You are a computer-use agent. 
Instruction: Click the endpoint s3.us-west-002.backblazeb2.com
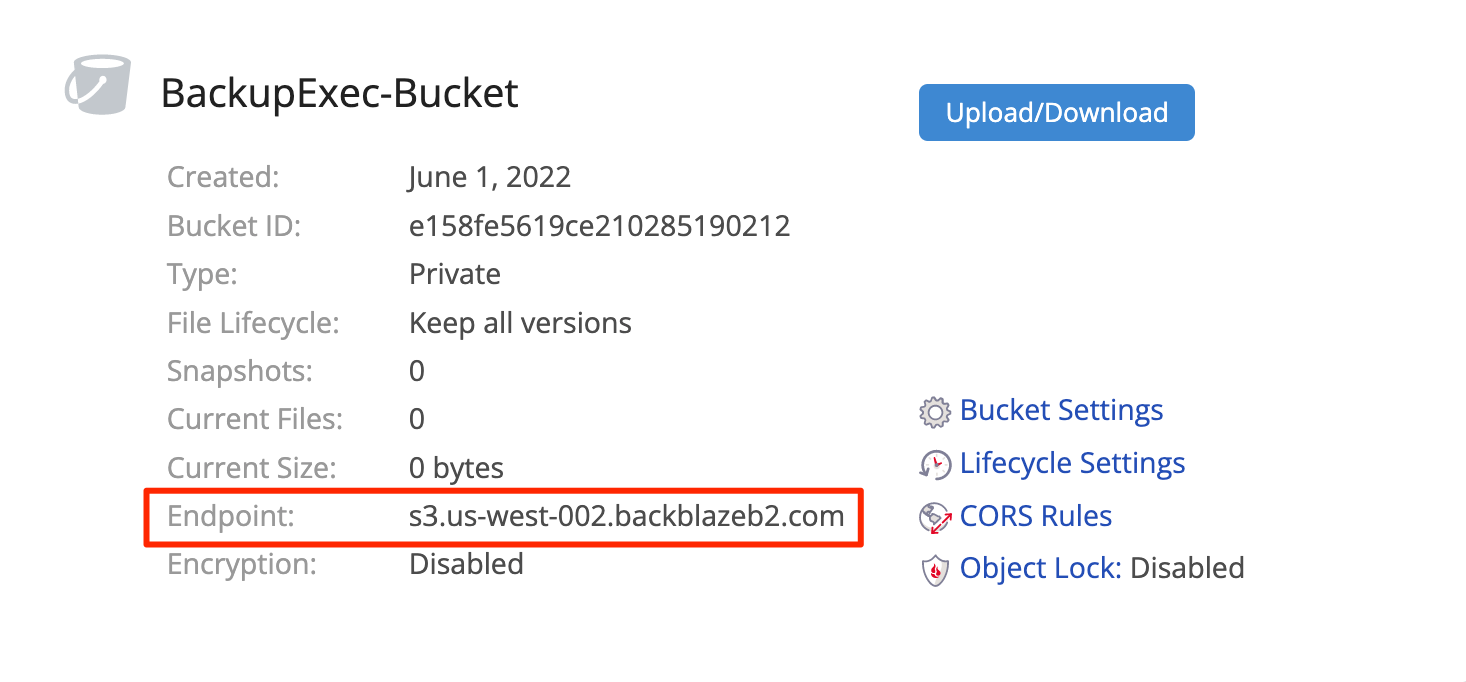(x=627, y=516)
